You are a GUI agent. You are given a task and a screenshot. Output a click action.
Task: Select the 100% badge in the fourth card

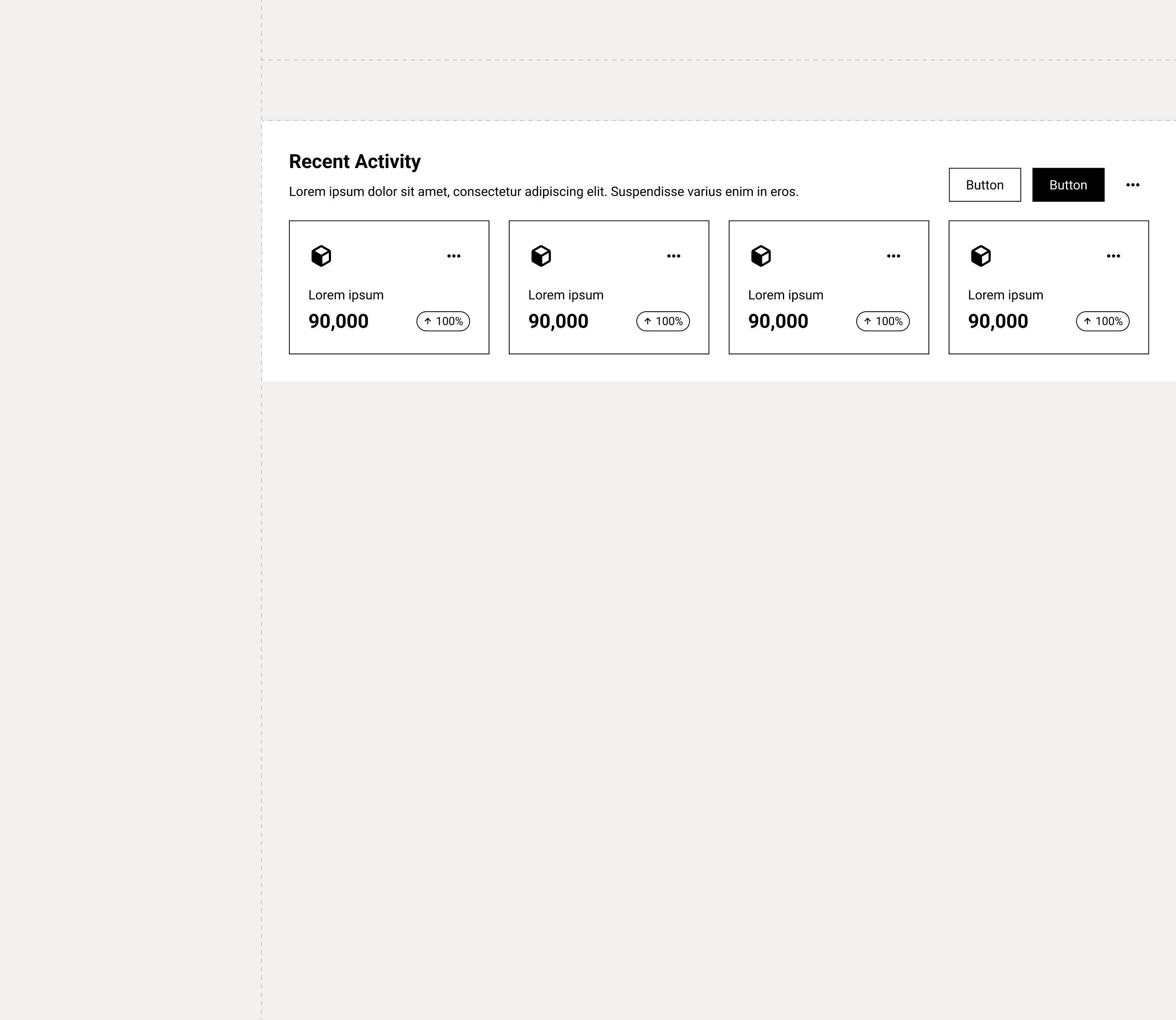1103,322
